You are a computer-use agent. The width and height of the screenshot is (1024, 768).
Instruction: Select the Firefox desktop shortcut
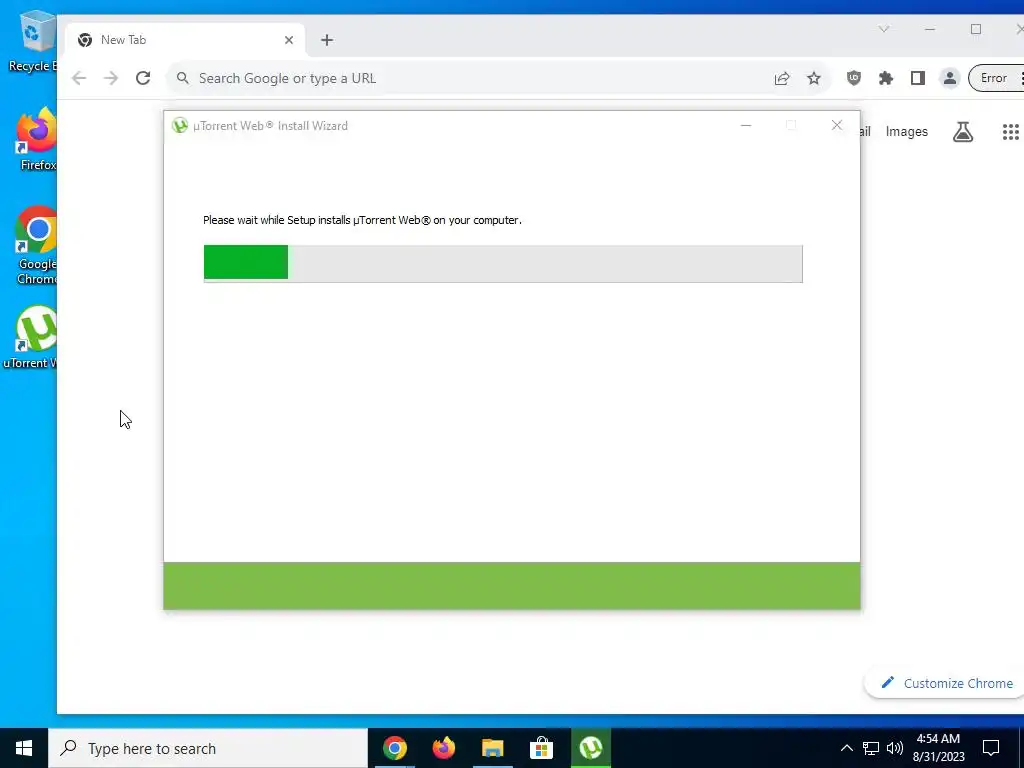37,140
